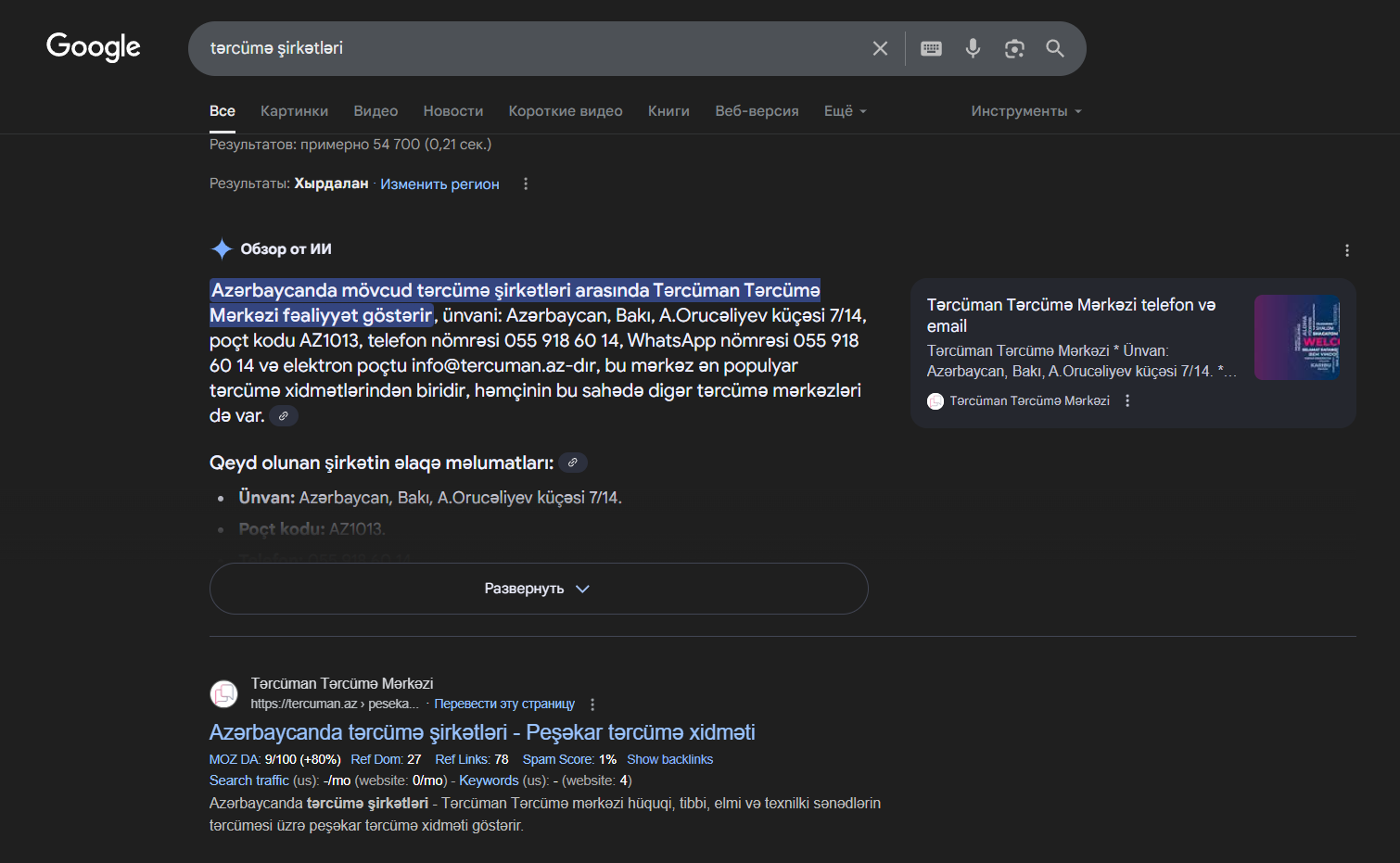Clear the search box with X icon

click(x=880, y=48)
